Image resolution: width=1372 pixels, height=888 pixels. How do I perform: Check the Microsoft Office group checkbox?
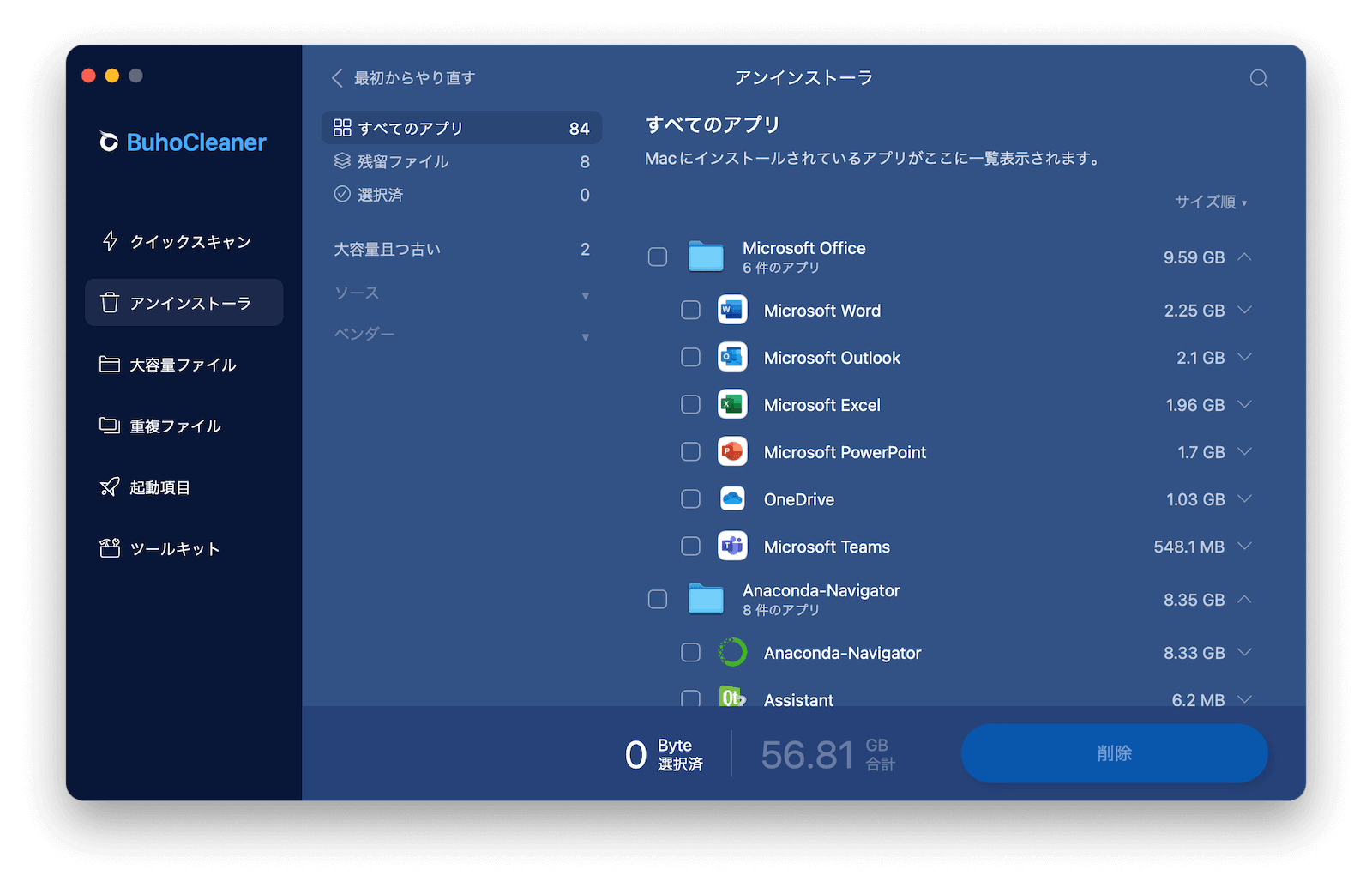tap(658, 257)
